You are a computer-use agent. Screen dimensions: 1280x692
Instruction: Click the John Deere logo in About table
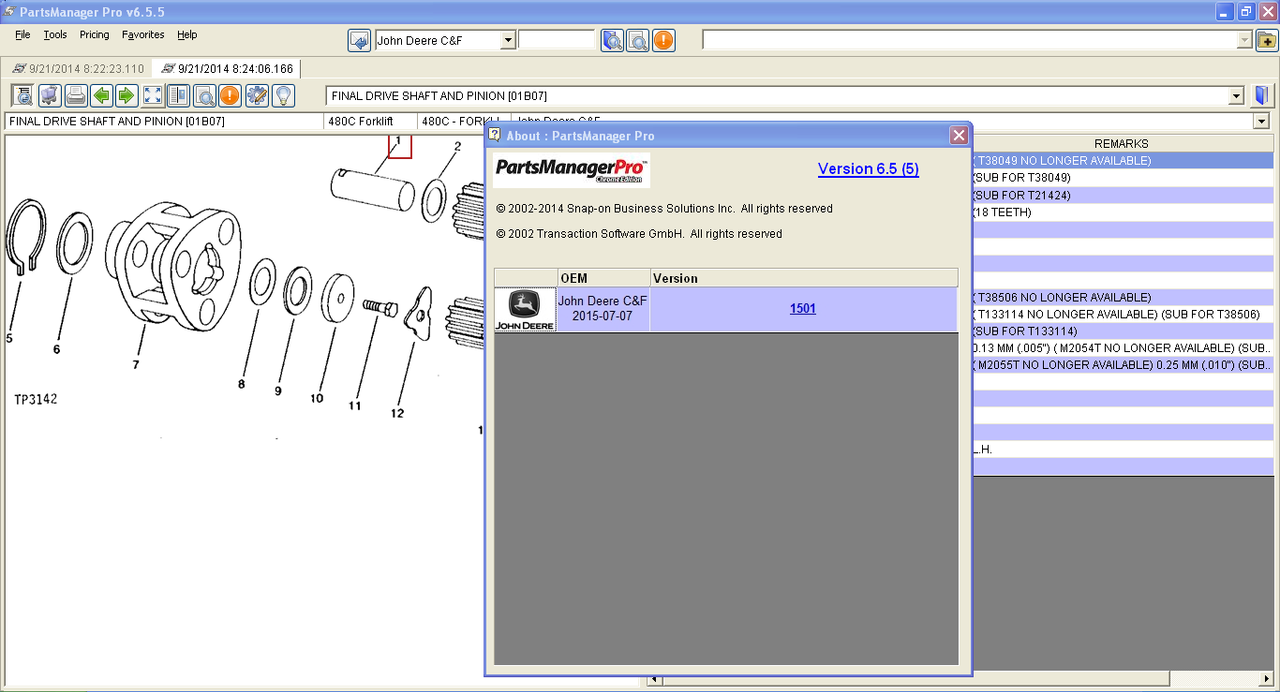coord(525,310)
